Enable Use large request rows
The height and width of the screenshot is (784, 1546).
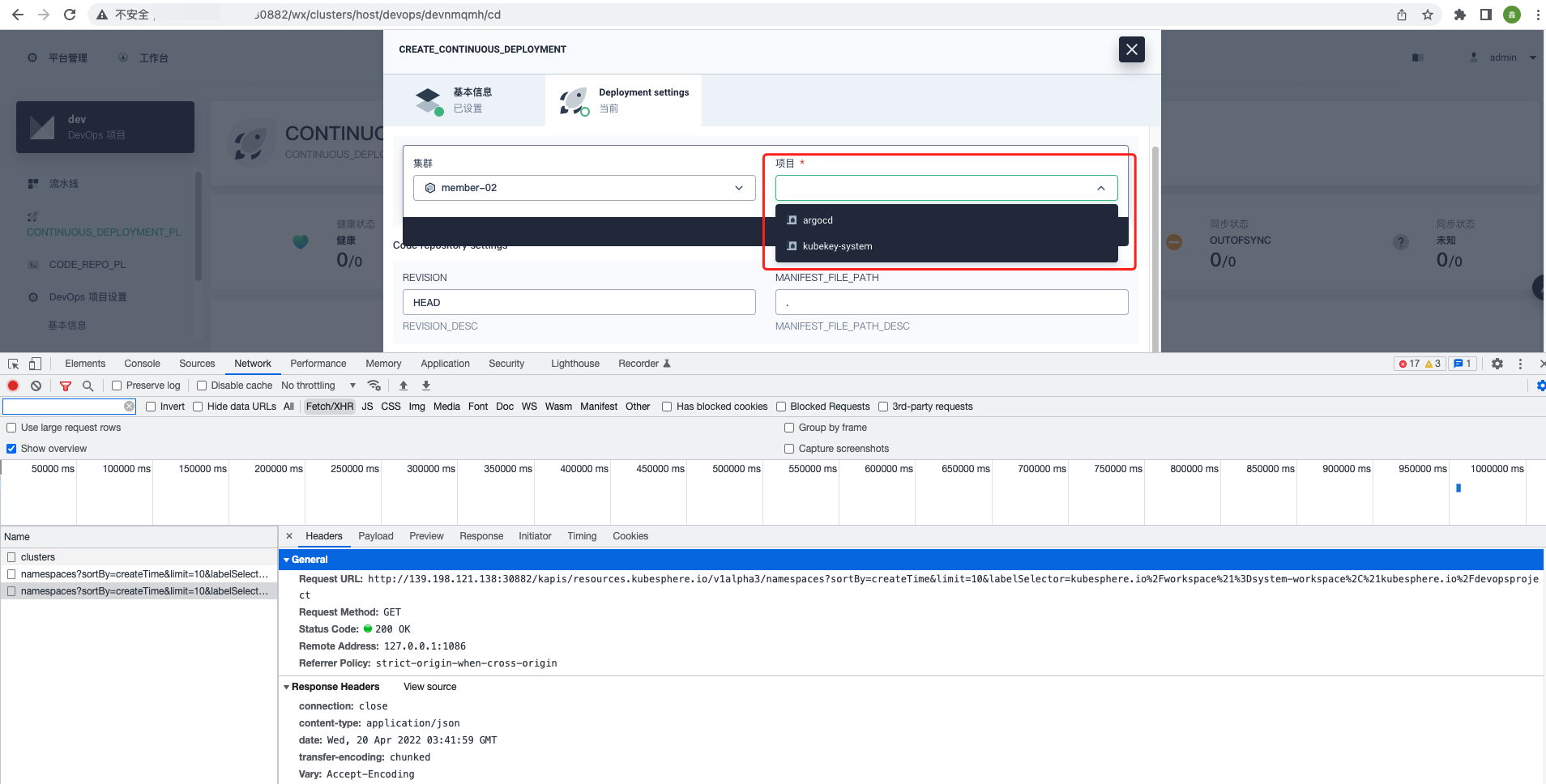point(11,428)
